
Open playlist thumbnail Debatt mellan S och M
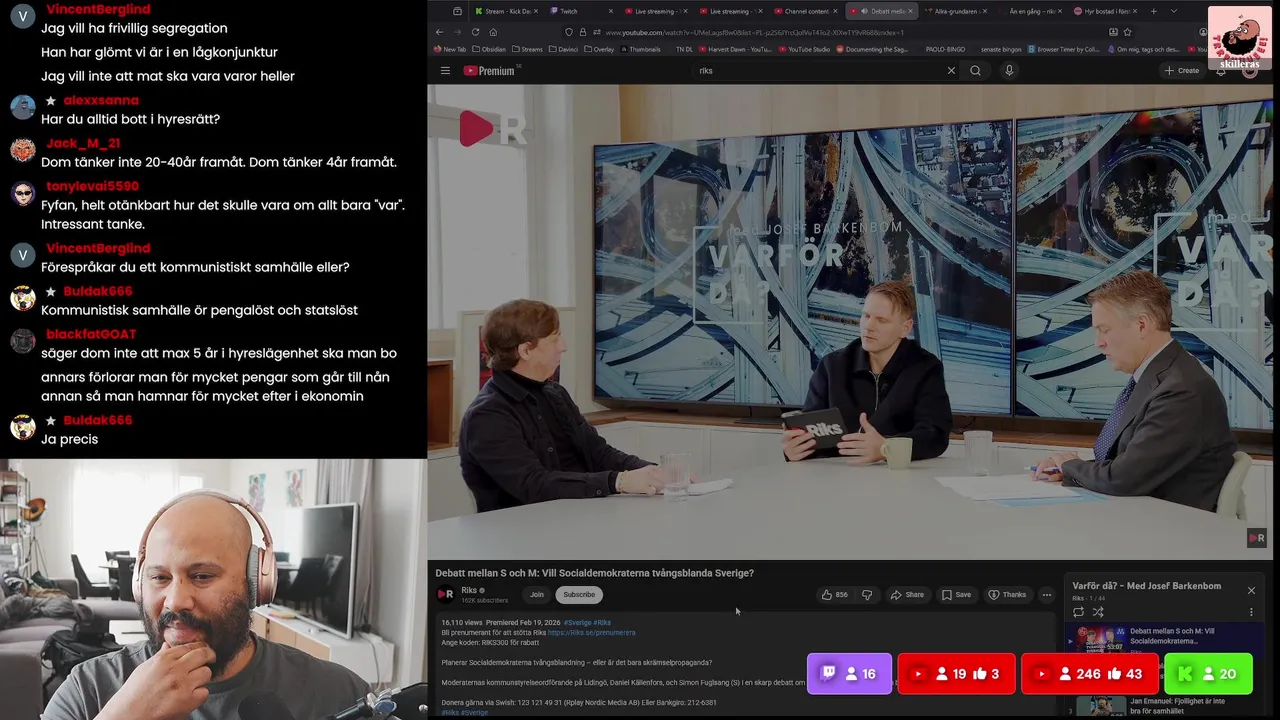1101,640
